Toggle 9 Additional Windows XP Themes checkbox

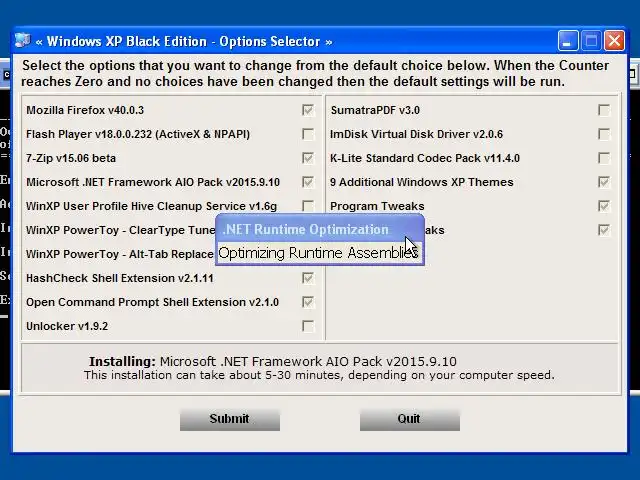[x=604, y=182]
